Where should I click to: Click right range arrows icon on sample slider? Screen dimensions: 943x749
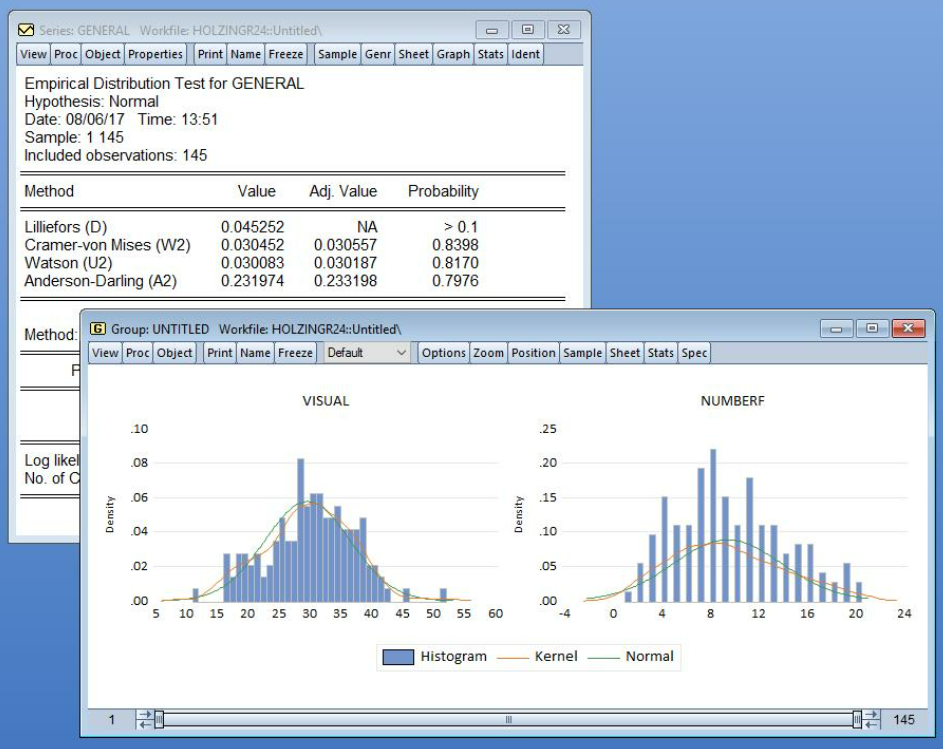point(871,719)
